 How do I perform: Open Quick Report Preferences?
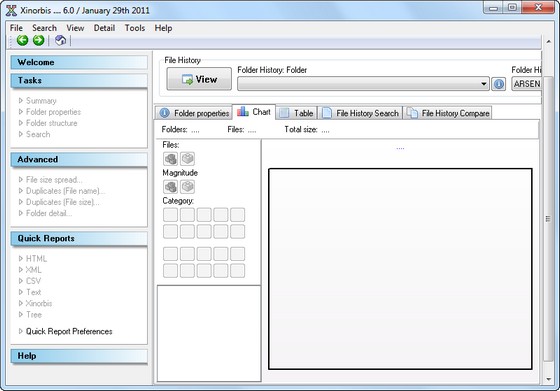pyautogui.click(x=65, y=331)
